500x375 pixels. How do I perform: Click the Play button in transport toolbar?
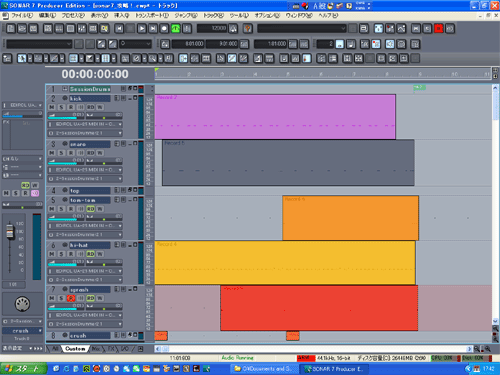(142, 29)
